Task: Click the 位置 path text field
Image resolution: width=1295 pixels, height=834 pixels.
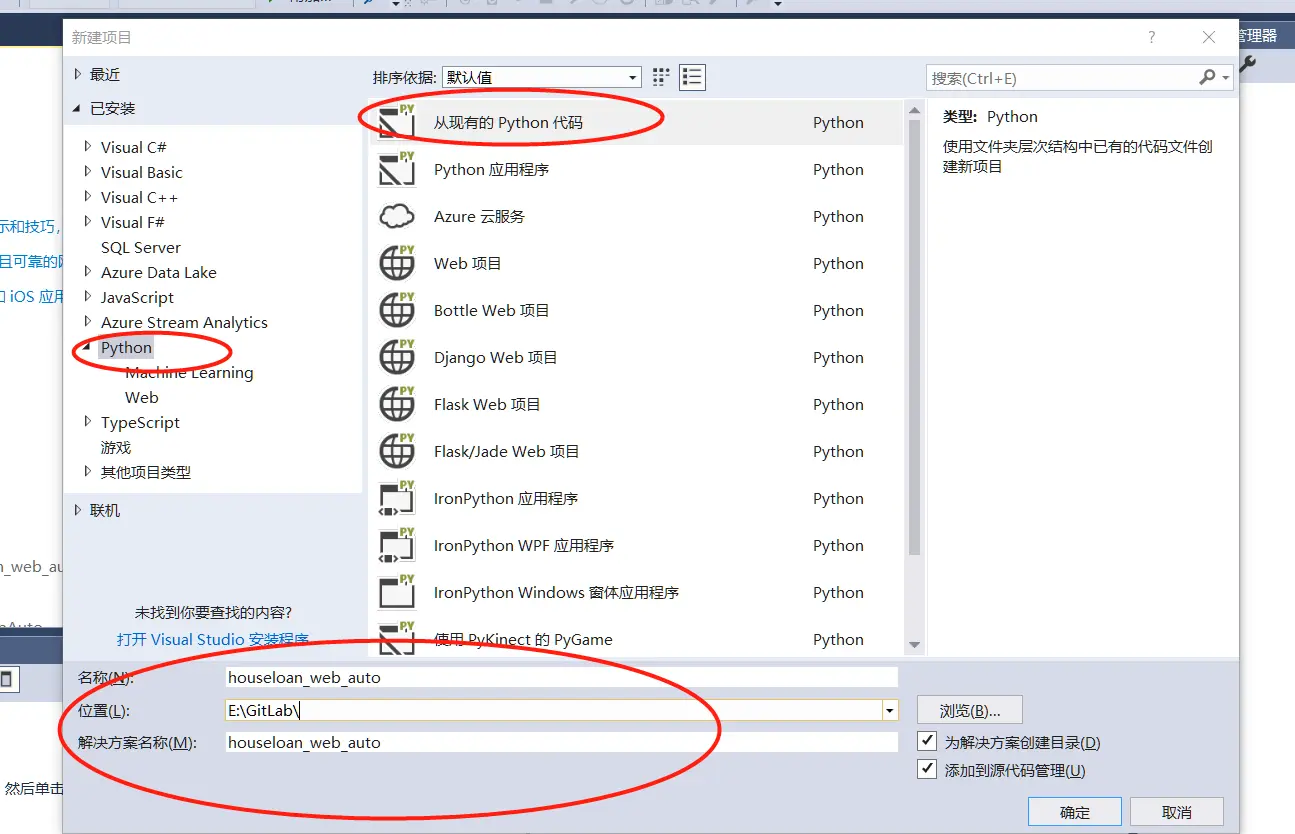Action: [552, 710]
